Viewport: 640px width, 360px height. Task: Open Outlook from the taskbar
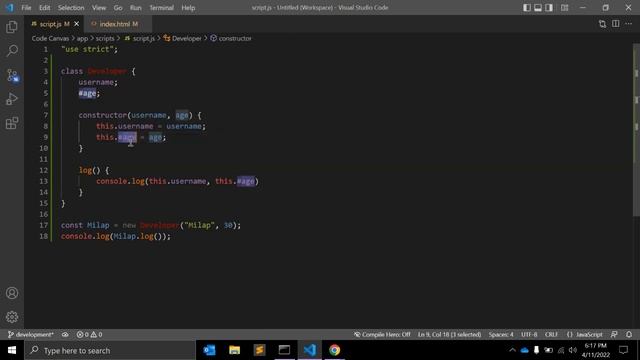pyautogui.click(x=209, y=350)
